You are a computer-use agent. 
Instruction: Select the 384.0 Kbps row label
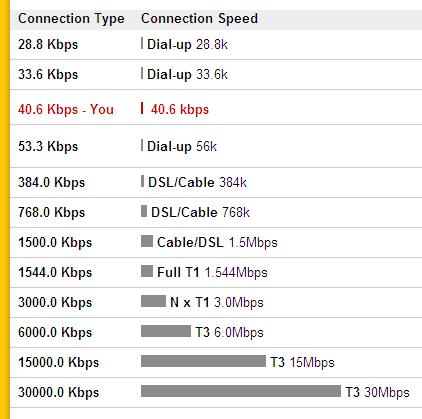pyautogui.click(x=52, y=183)
